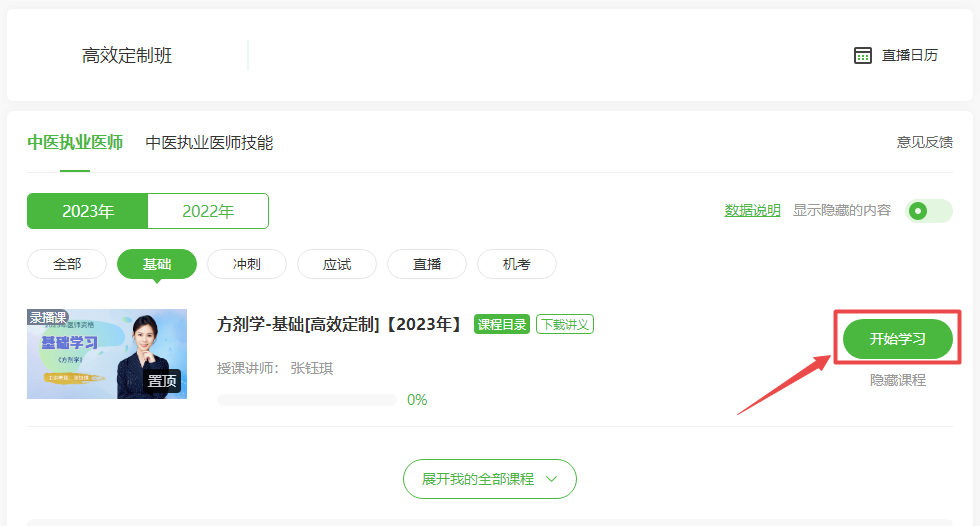Filter courses by 冲刺

247,264
